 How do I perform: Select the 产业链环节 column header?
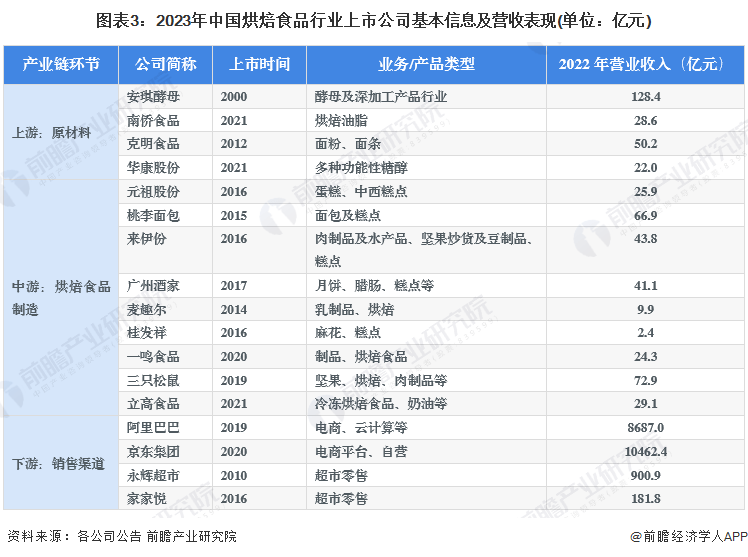coord(61,65)
